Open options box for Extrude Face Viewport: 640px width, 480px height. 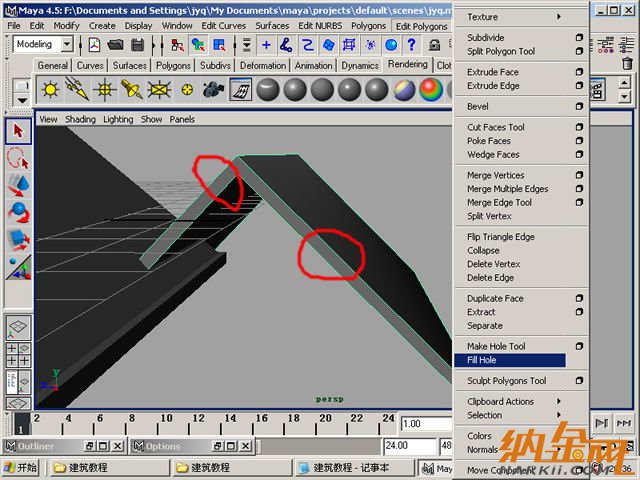tap(579, 72)
